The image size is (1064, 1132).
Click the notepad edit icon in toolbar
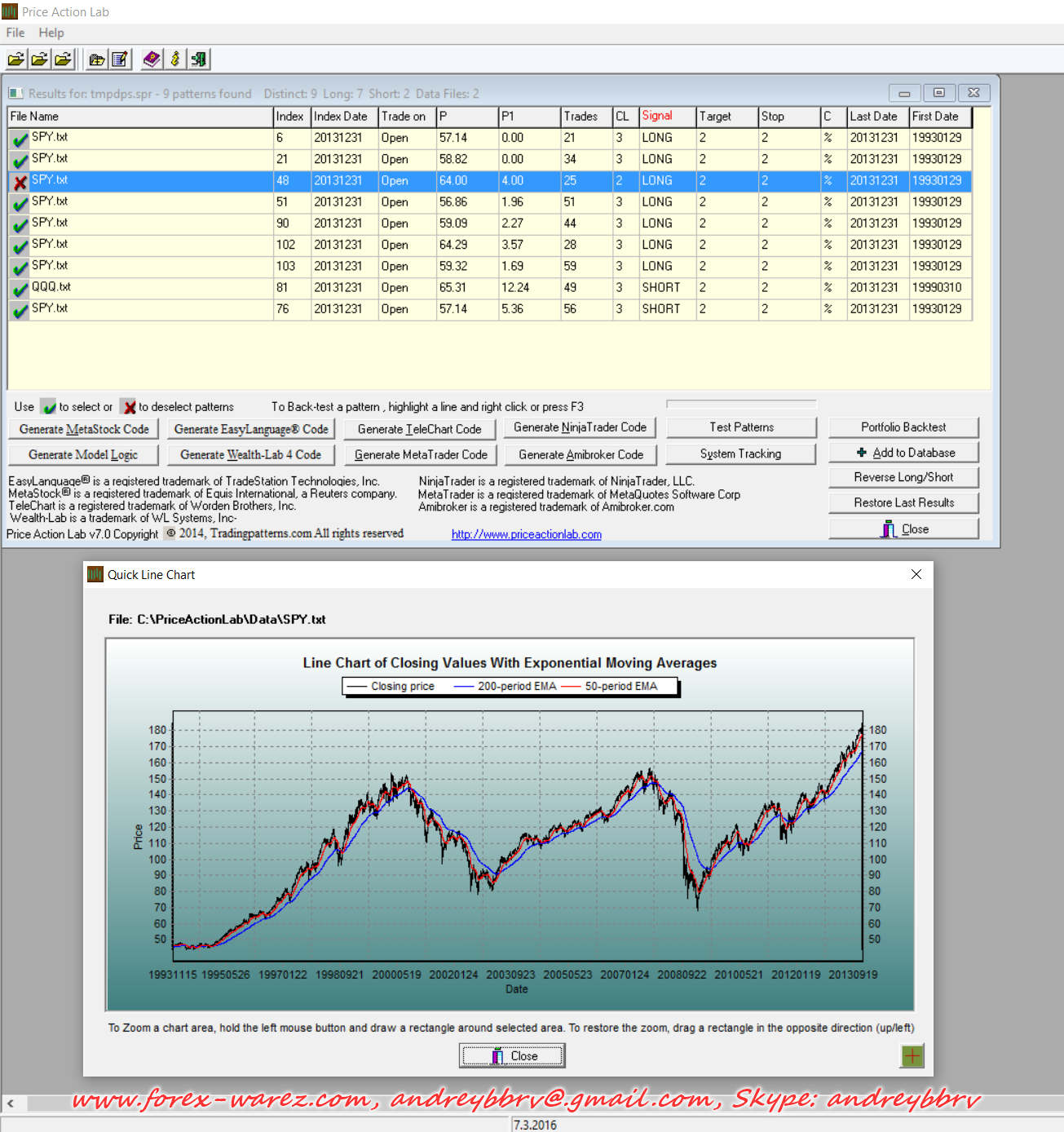click(x=120, y=60)
